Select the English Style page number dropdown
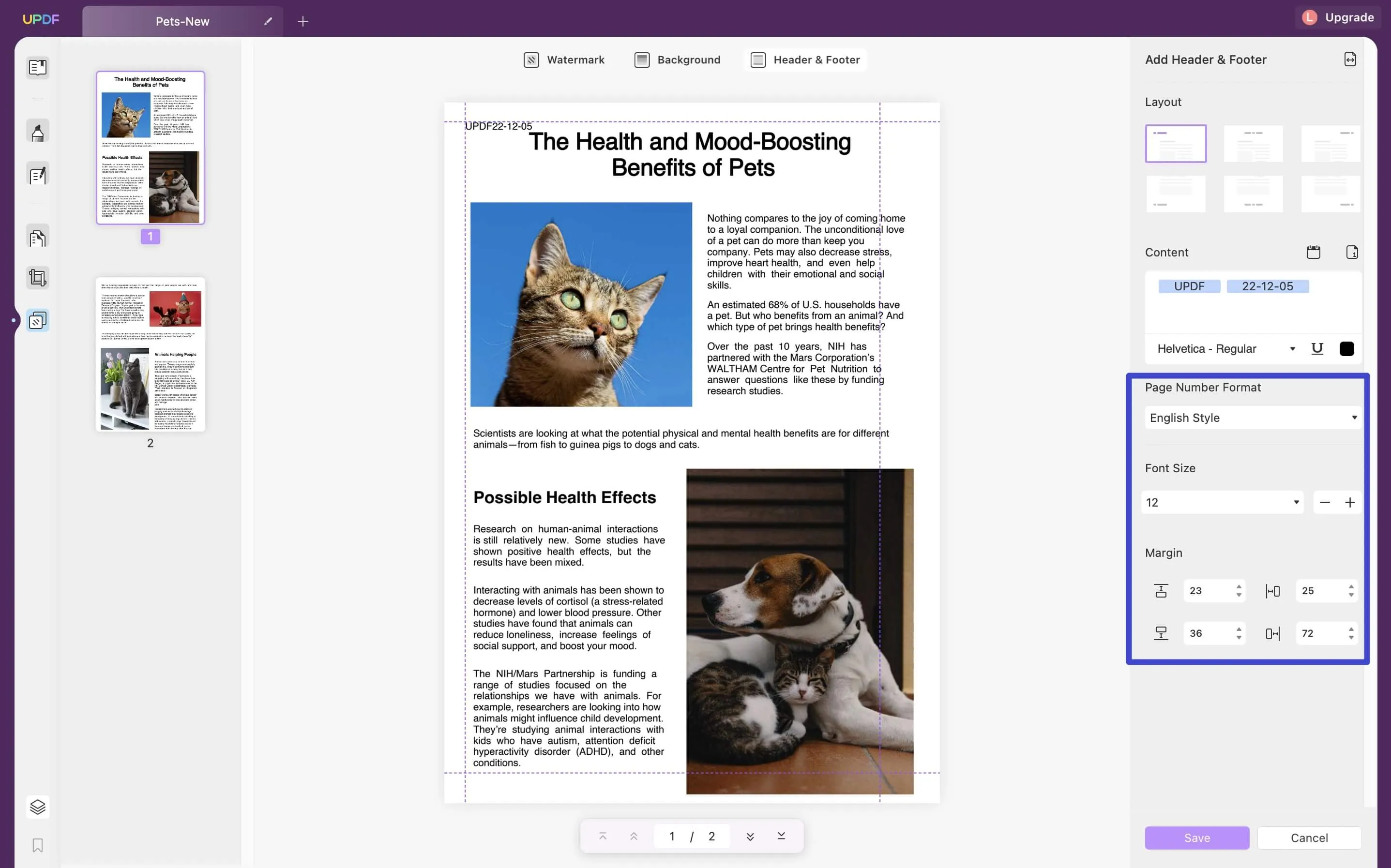This screenshot has height=868, width=1391. pos(1253,418)
